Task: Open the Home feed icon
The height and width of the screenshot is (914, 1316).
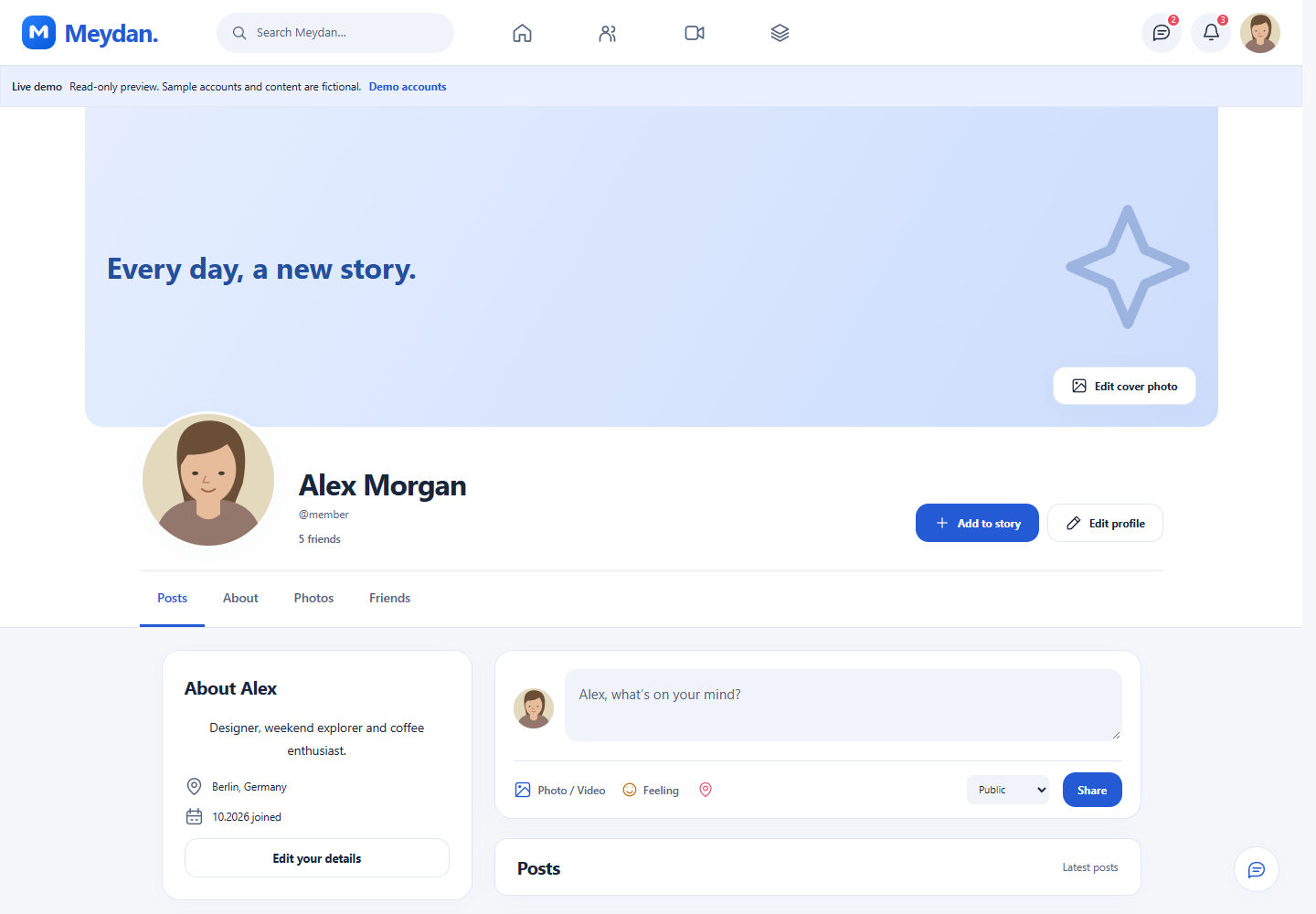Action: [x=522, y=33]
